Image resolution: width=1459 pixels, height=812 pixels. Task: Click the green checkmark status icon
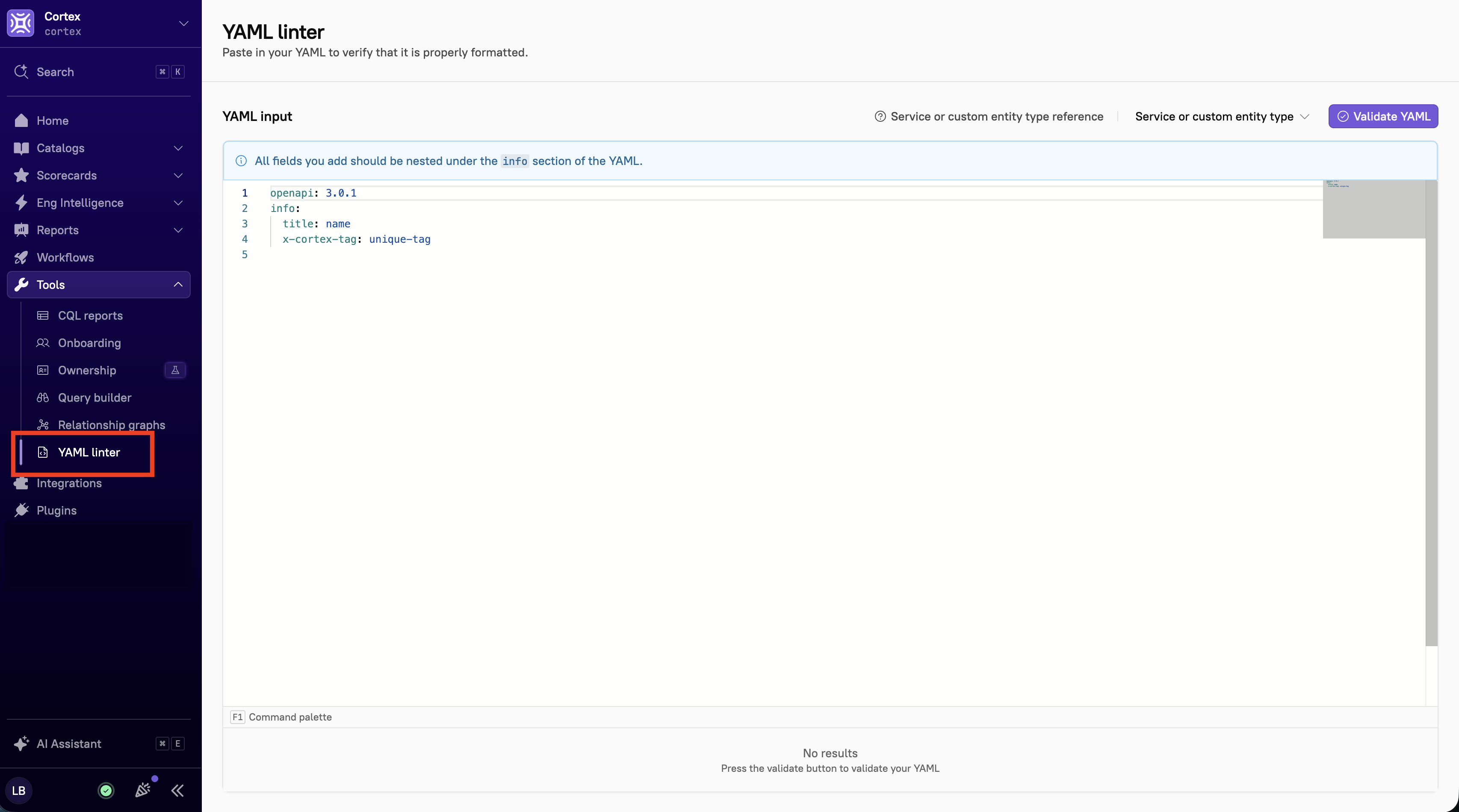[x=106, y=791]
